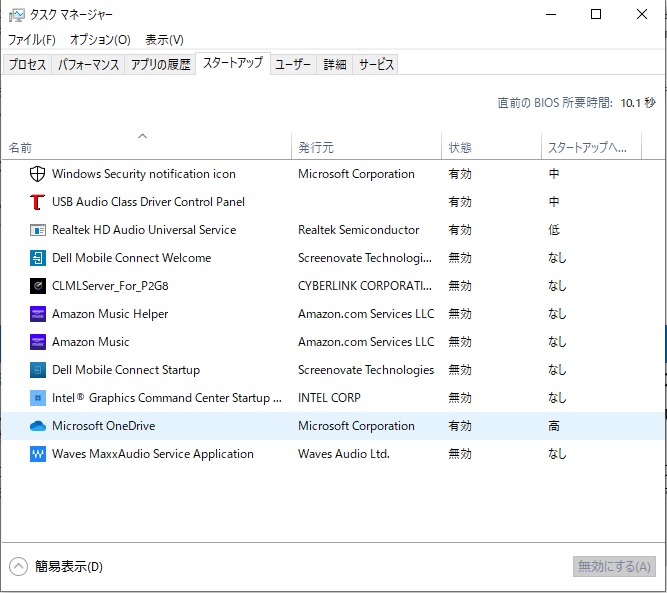Click the Task Manager title bar icon
Viewport: 667px width, 593px height.
17,15
